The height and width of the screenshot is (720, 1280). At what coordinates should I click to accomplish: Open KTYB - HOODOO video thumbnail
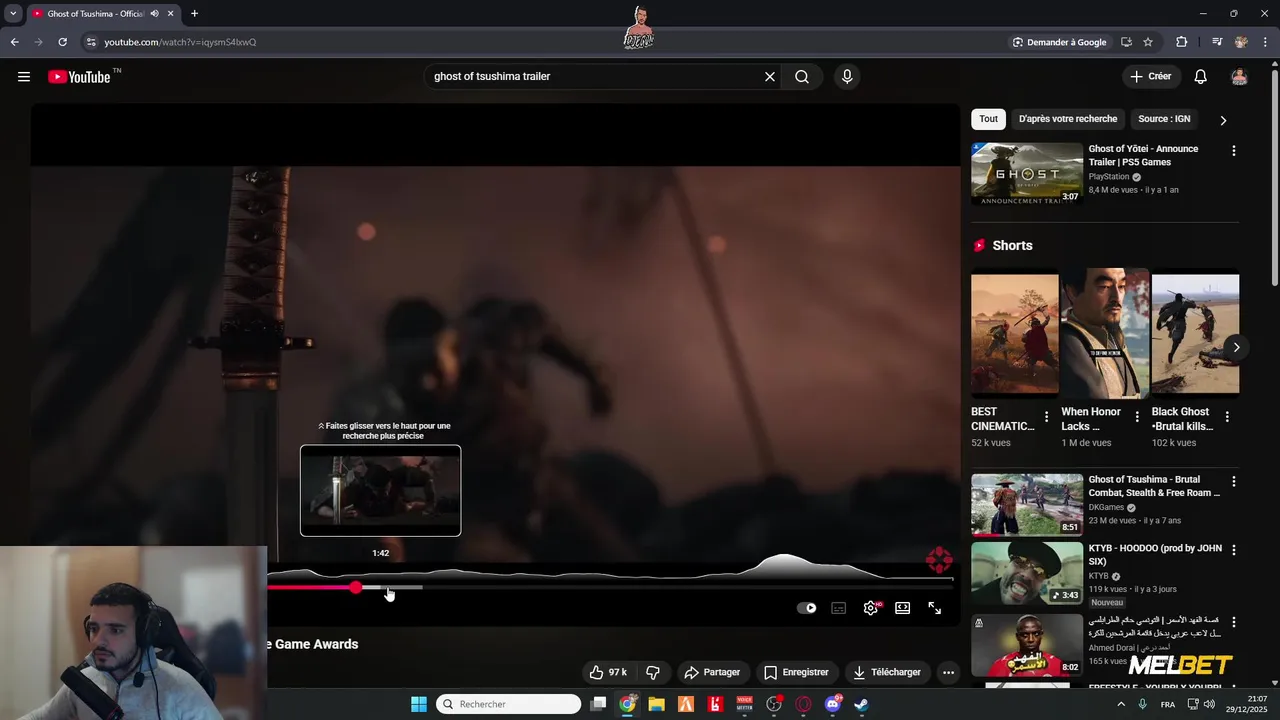(1027, 573)
